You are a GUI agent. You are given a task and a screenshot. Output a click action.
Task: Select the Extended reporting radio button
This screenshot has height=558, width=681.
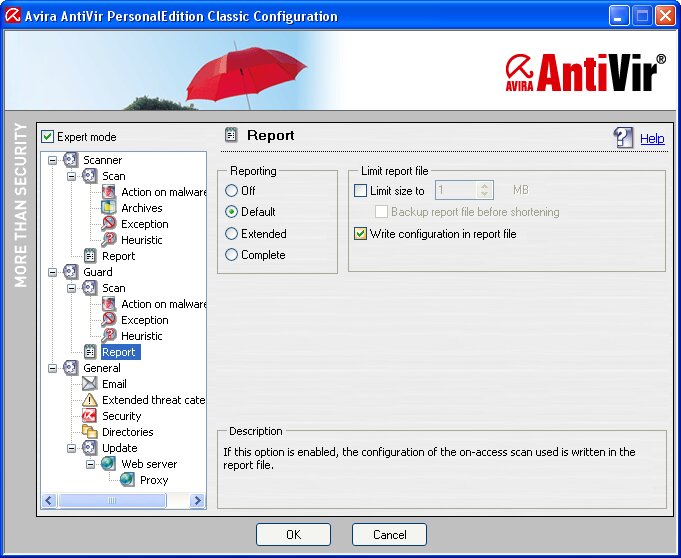(232, 234)
